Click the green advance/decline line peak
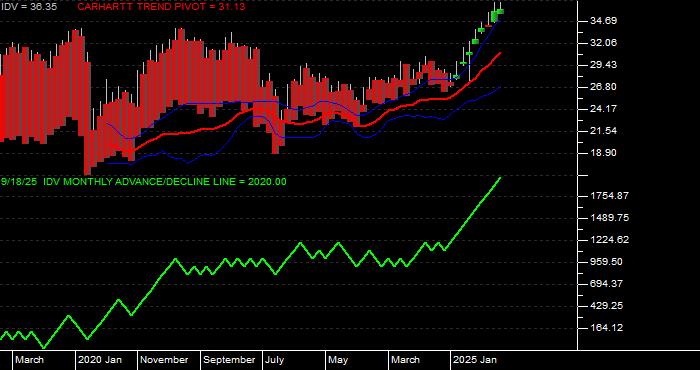Screen dimensions: 700x370 500,179
